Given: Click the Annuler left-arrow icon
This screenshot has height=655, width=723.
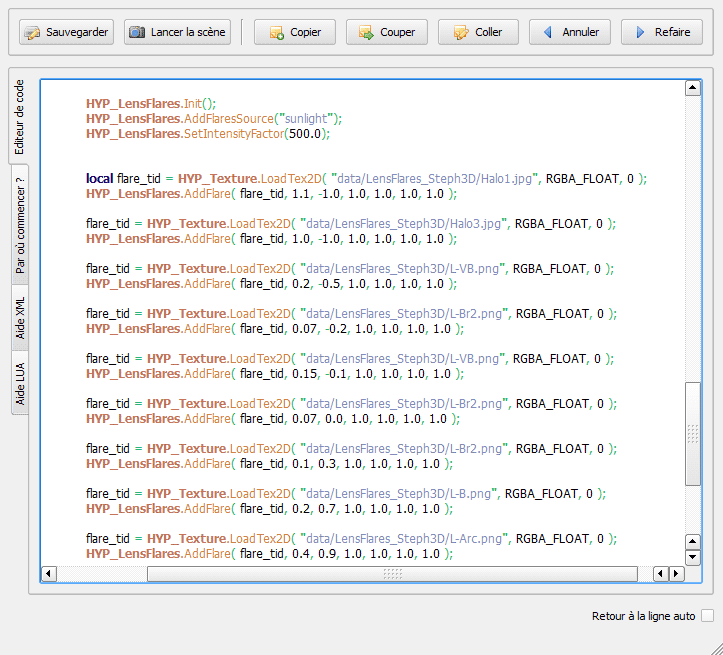Looking at the screenshot, I should point(548,32).
